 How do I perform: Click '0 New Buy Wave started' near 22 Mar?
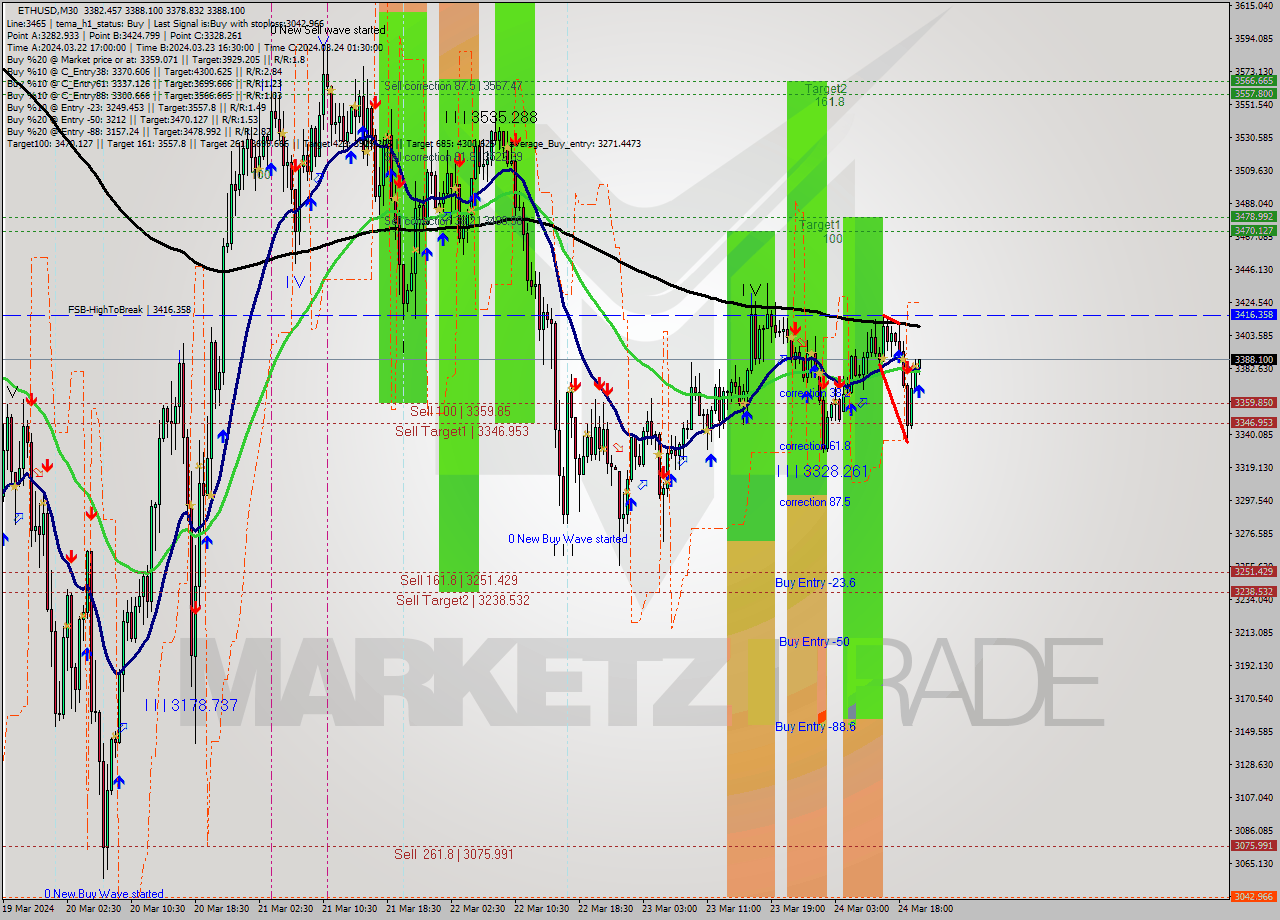pyautogui.click(x=568, y=539)
